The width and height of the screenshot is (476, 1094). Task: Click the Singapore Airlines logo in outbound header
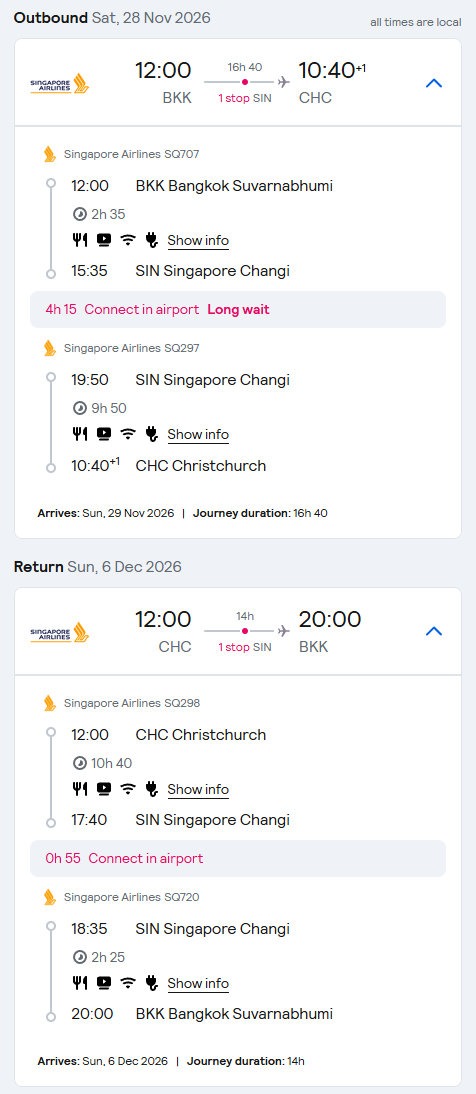[x=60, y=84]
